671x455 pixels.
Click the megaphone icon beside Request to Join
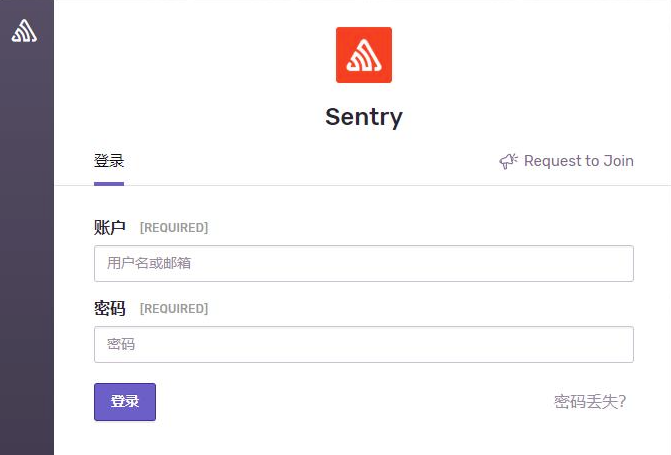click(508, 161)
